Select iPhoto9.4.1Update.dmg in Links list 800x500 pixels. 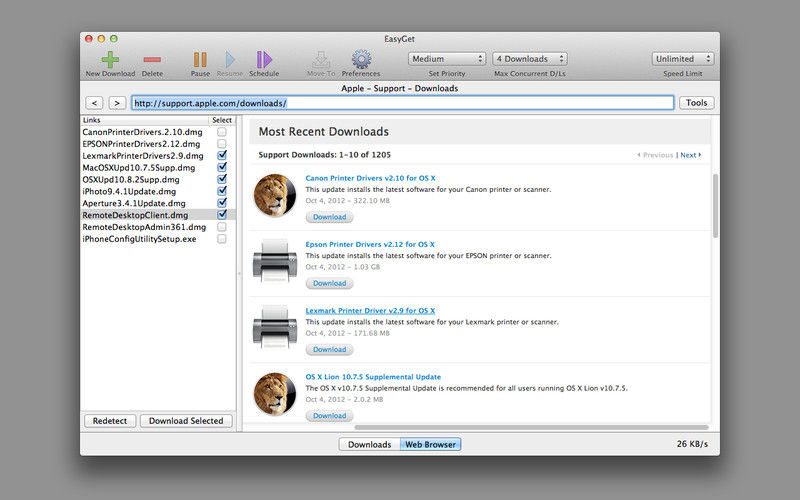[x=129, y=191]
